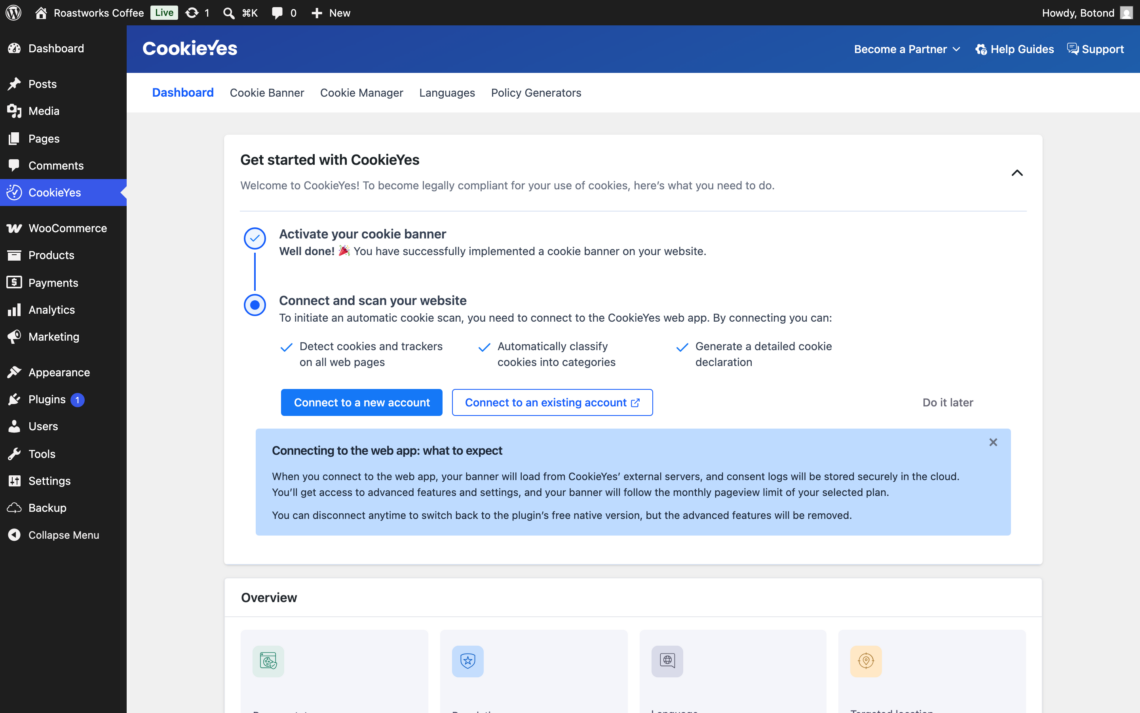Click the New content plus button
1140x713 pixels.
(x=331, y=12)
